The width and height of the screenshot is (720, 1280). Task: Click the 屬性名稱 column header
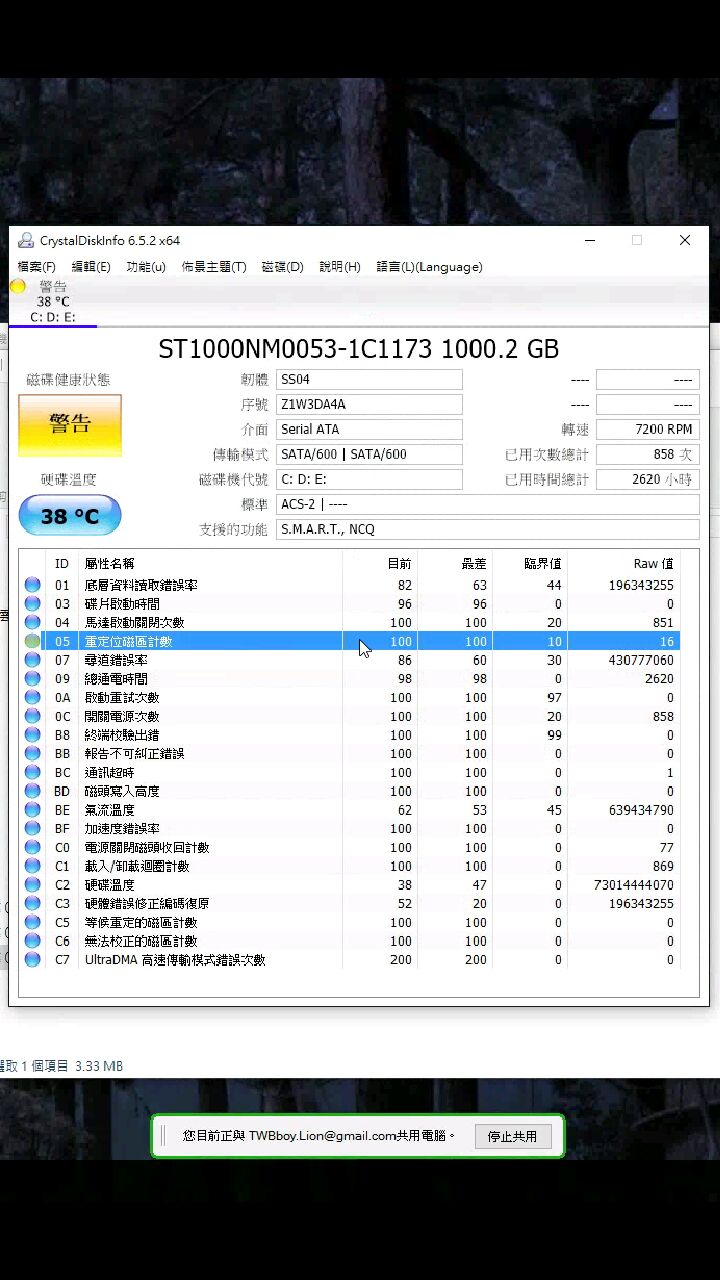[109, 564]
